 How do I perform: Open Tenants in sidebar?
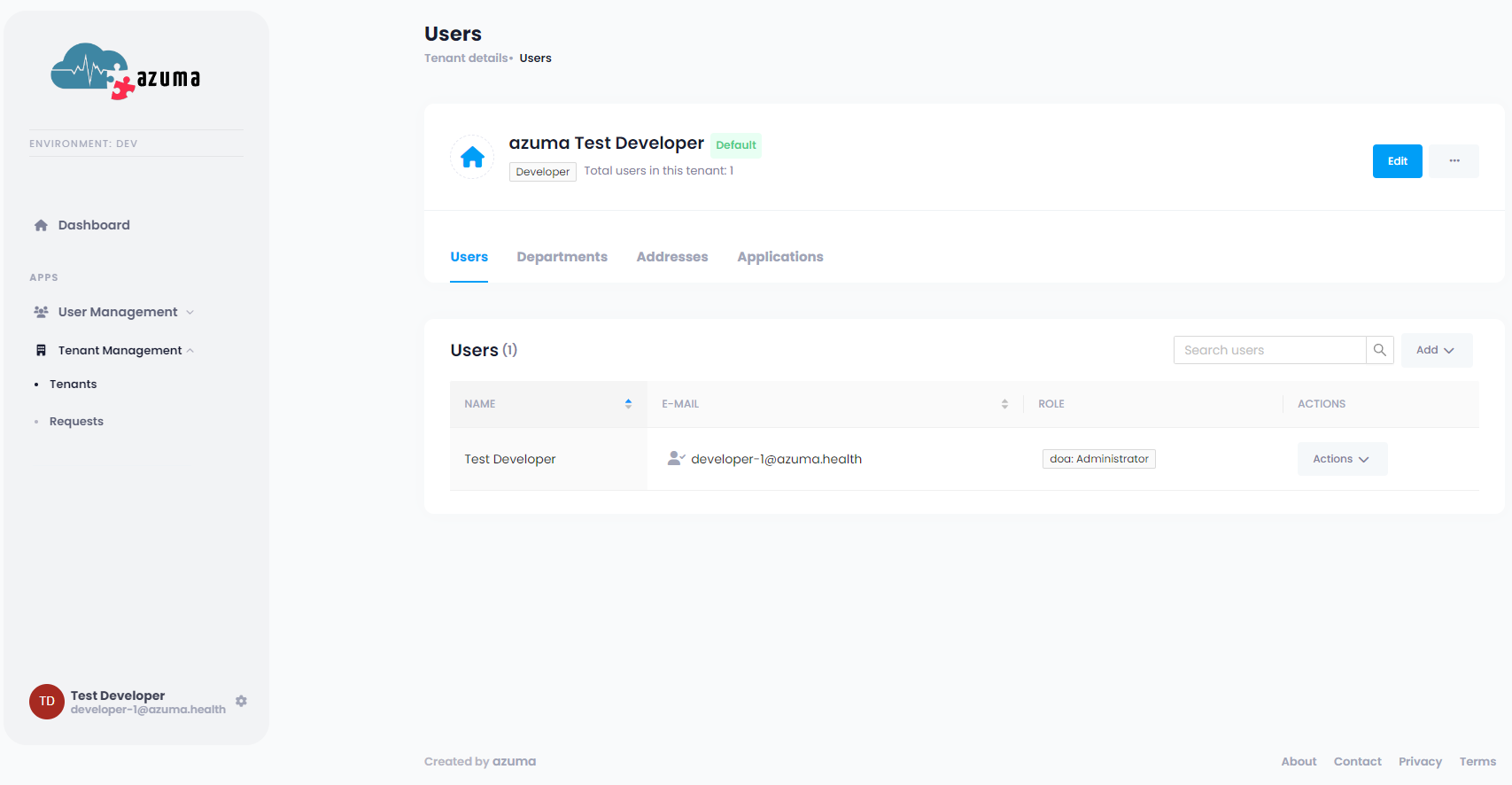click(x=73, y=384)
